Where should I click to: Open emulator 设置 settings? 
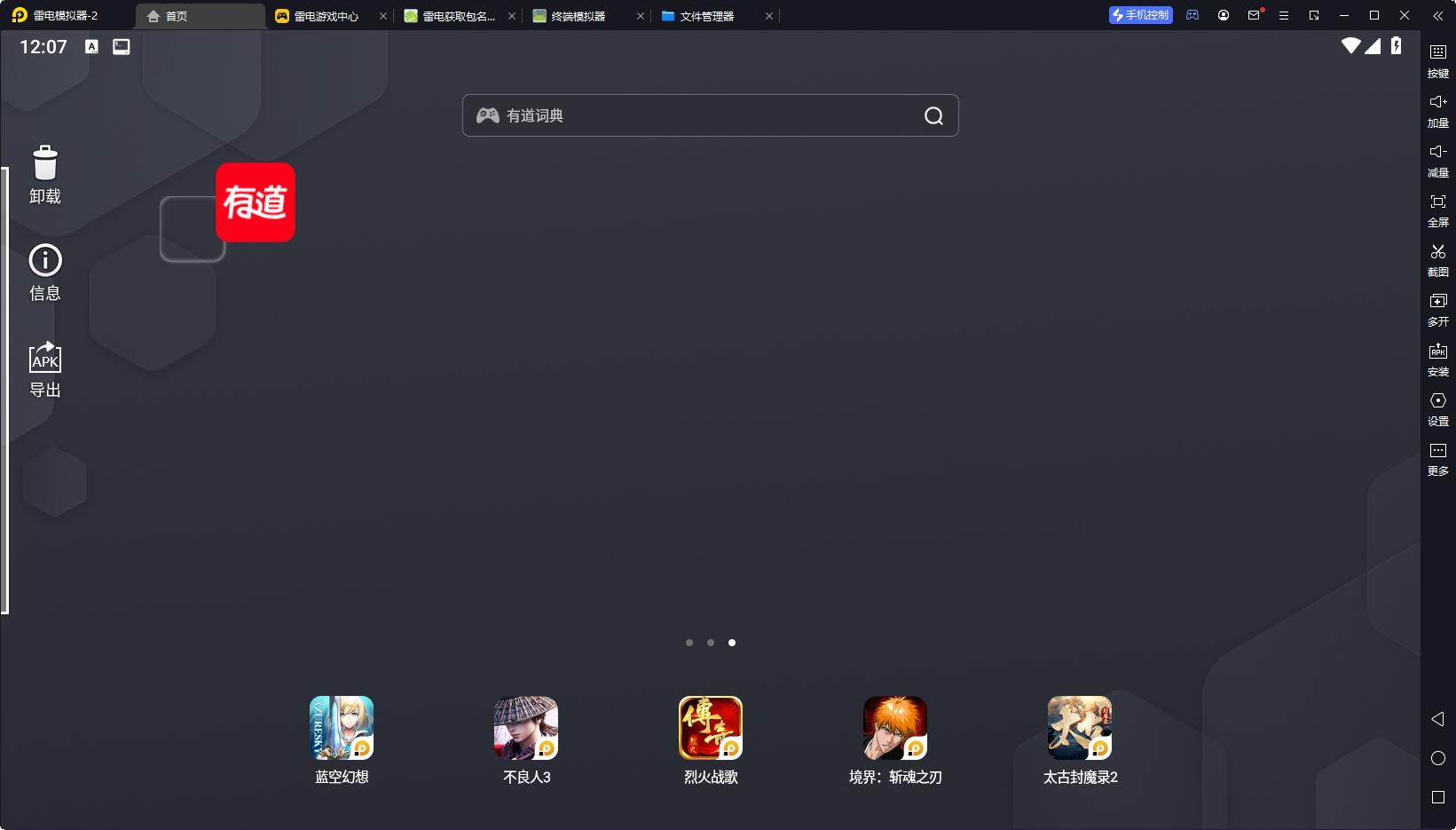pyautogui.click(x=1438, y=409)
